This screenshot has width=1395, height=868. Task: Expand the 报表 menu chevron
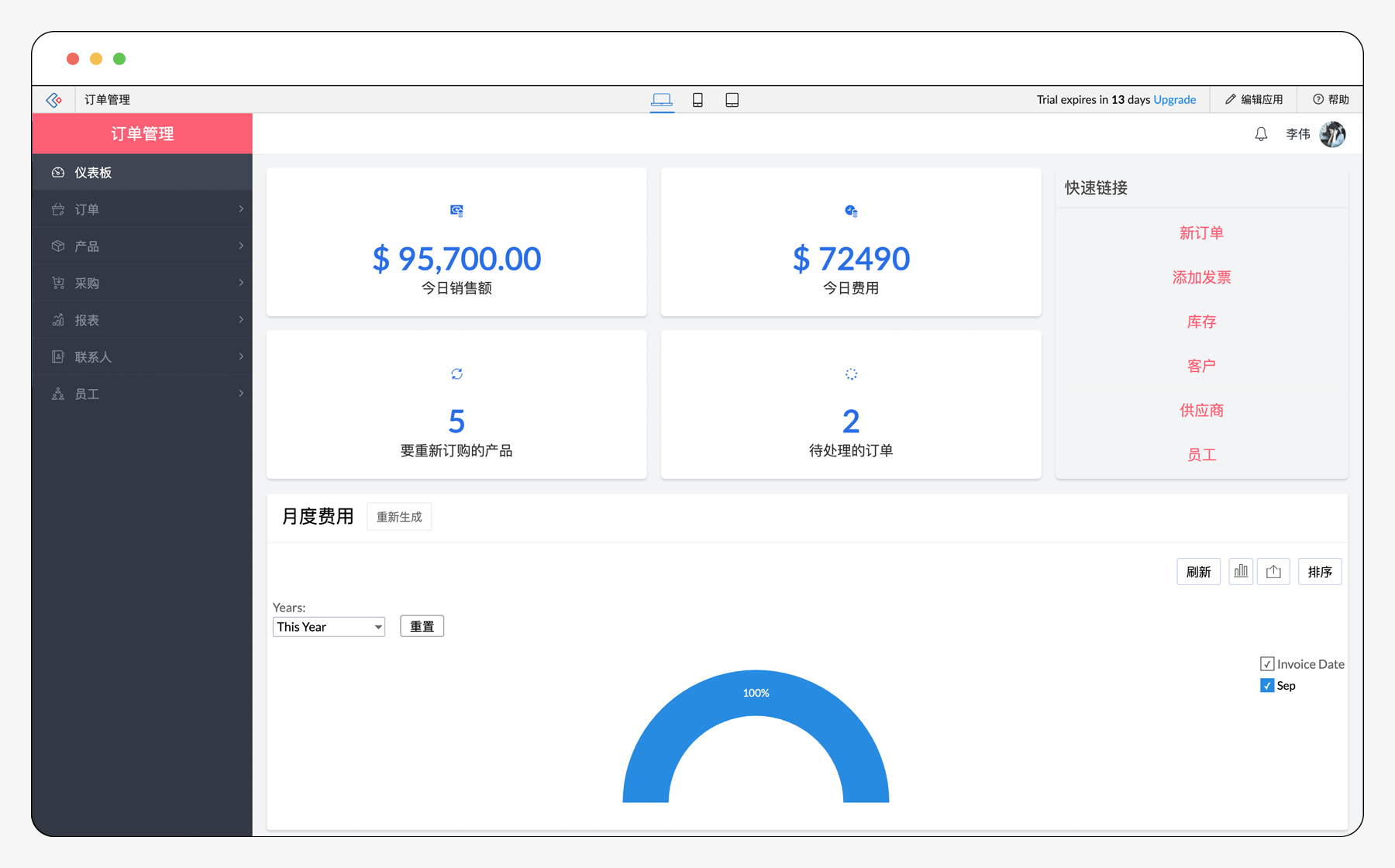tap(241, 320)
